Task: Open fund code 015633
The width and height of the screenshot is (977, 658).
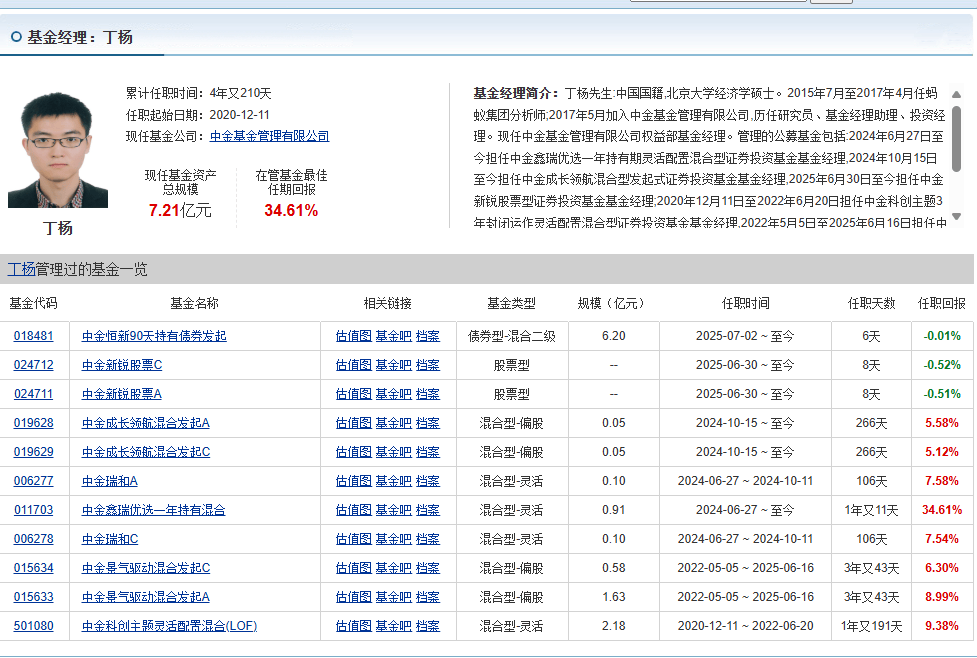Action: tap(34, 597)
